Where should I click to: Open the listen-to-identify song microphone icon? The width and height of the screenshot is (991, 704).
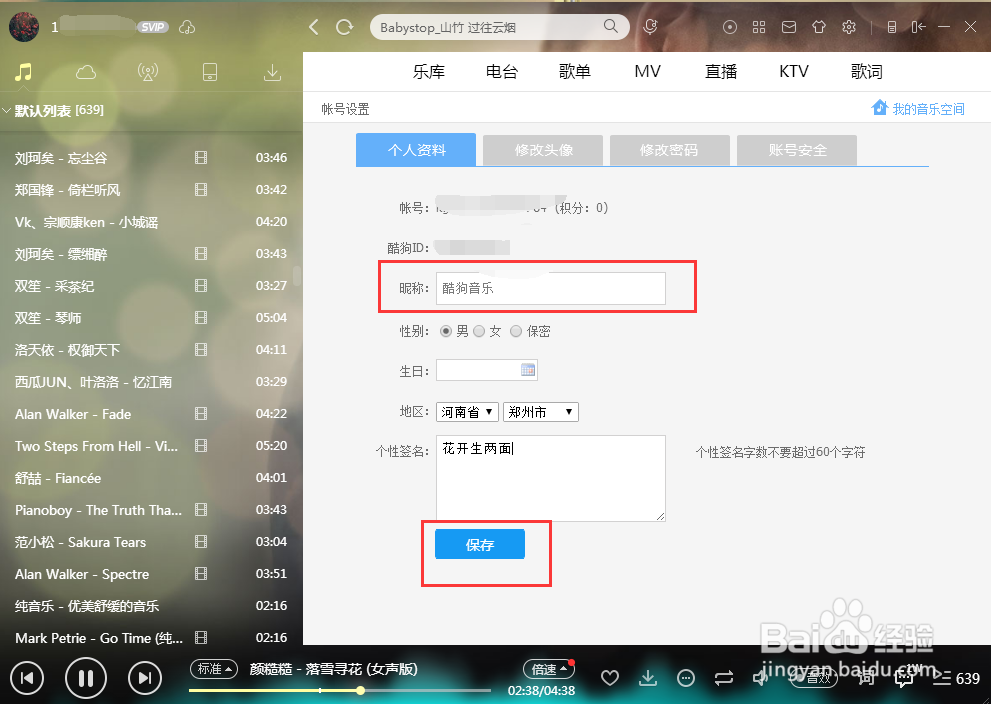pos(650,27)
